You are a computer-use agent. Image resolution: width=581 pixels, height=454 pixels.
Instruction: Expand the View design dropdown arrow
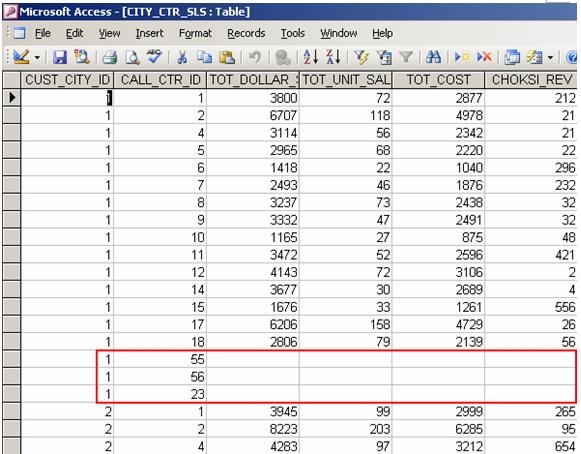37,58
